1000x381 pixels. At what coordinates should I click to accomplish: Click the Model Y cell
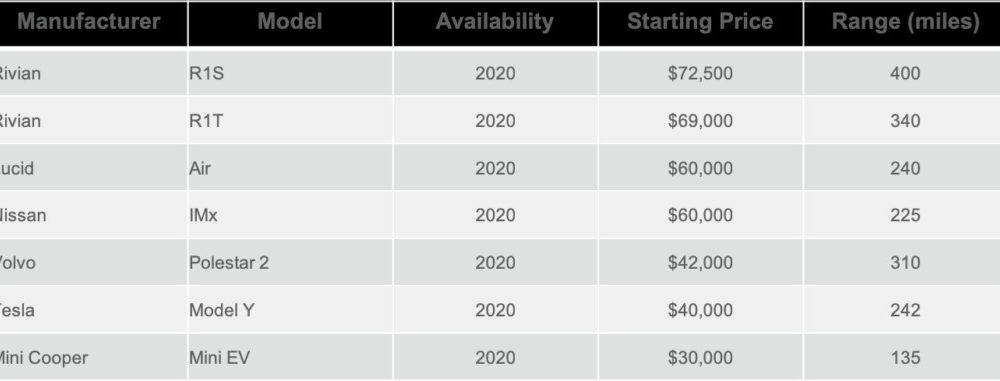click(x=290, y=310)
